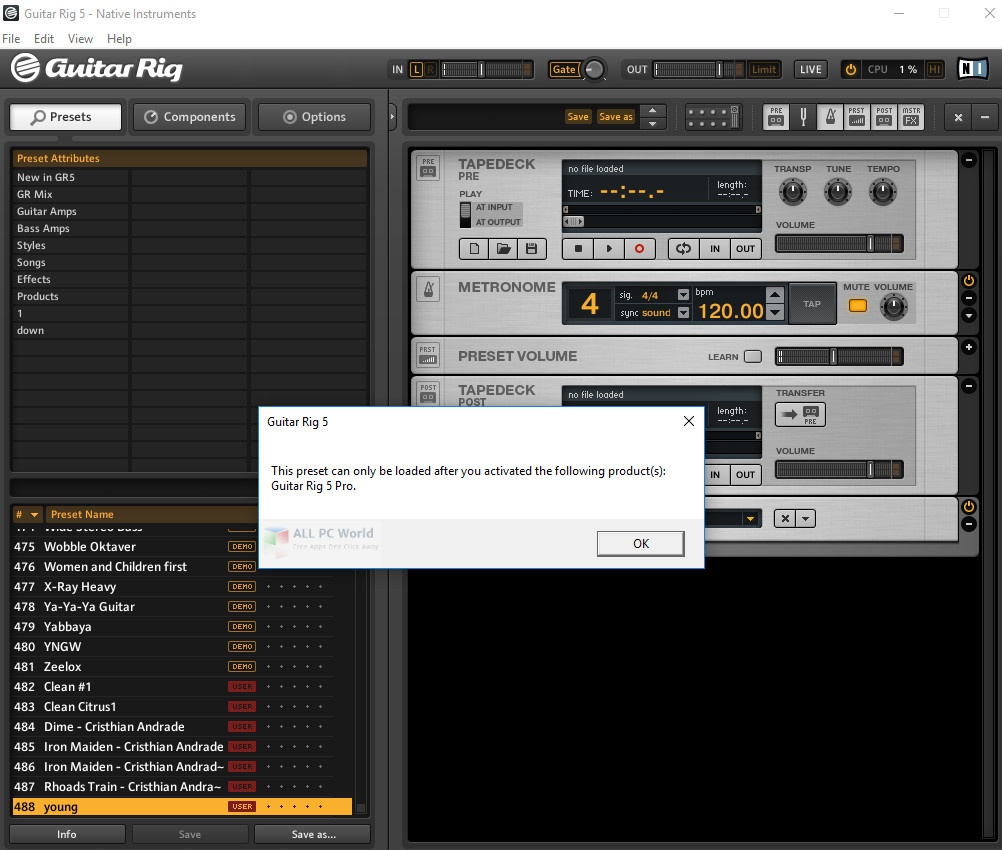Show Master FX via MSTR FX icon
Screen dimensions: 1002x850
(911, 117)
